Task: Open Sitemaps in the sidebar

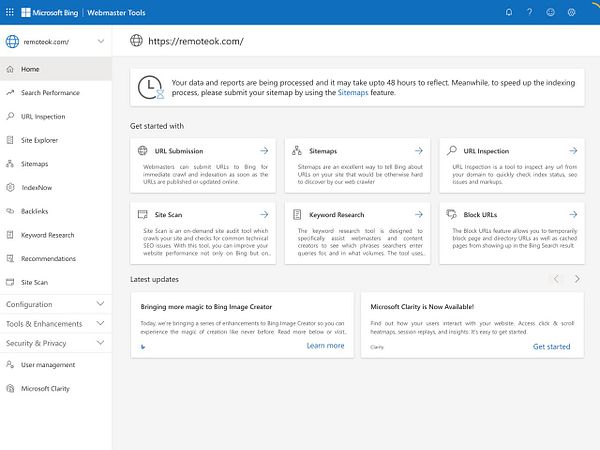Action: pos(56,164)
